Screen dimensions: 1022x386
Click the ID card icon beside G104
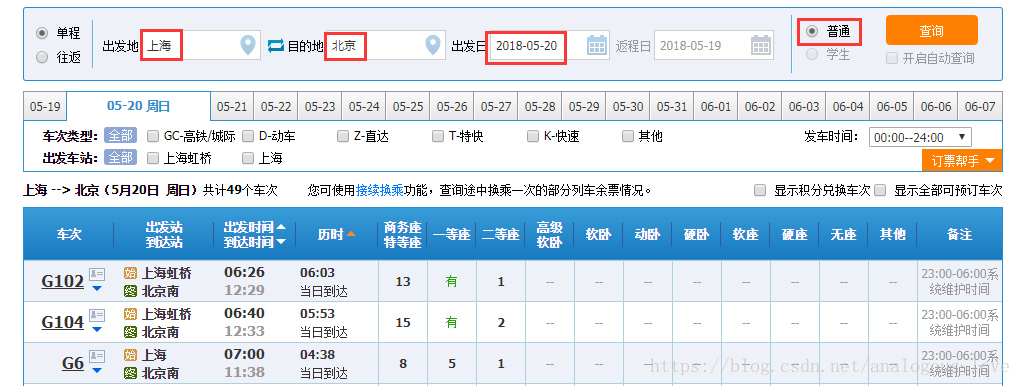[x=97, y=315]
